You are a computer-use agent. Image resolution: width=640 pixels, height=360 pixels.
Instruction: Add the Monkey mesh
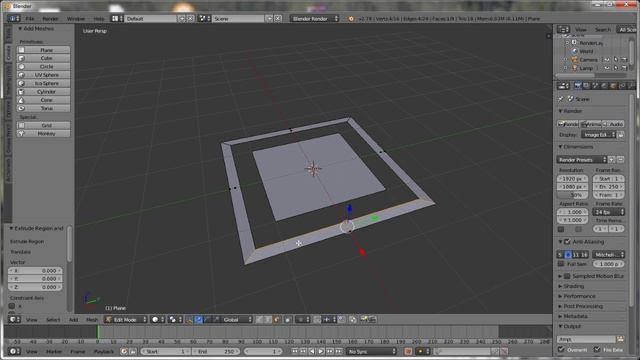(x=43, y=133)
